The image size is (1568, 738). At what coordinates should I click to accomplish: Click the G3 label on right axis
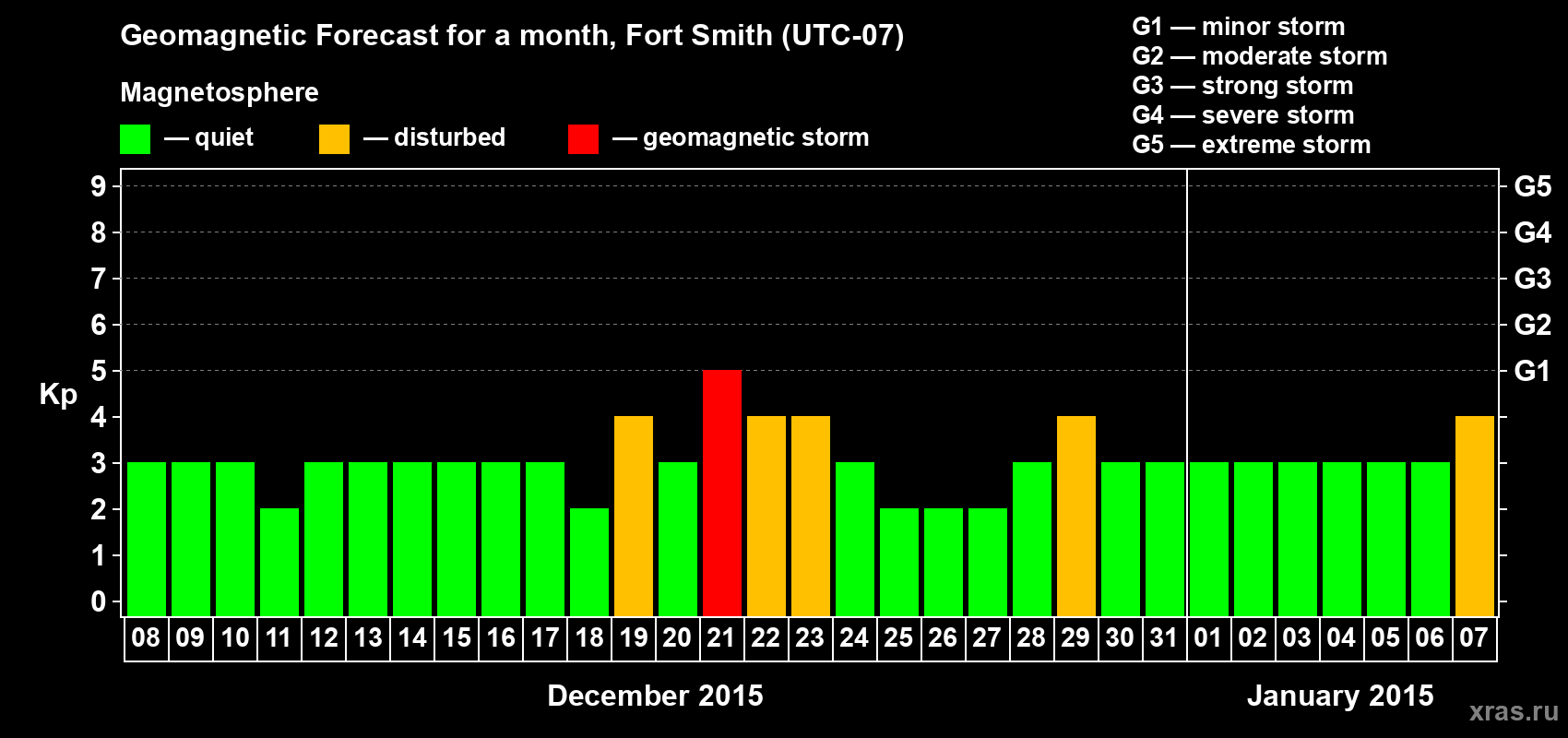tap(1532, 279)
